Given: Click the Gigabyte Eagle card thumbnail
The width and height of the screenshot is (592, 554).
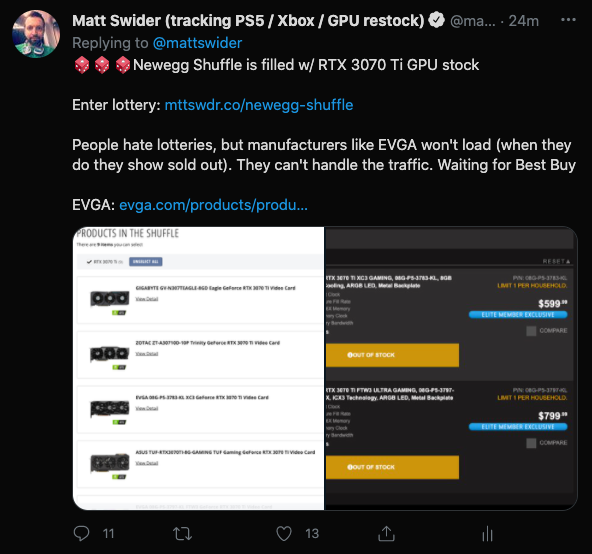Looking at the screenshot, I should [x=110, y=301].
